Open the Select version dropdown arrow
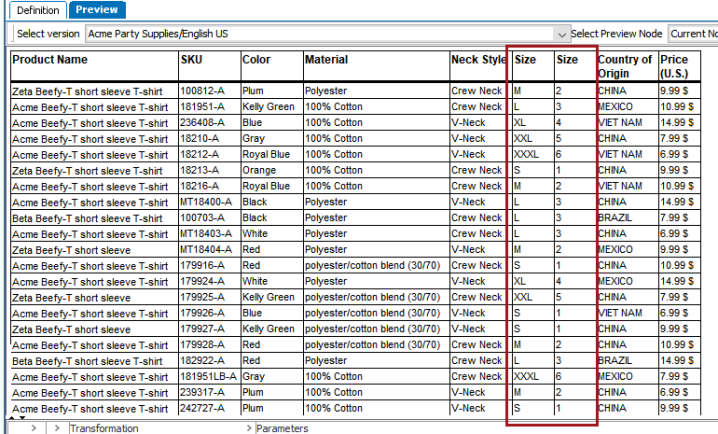This screenshot has width=718, height=434. click(561, 34)
